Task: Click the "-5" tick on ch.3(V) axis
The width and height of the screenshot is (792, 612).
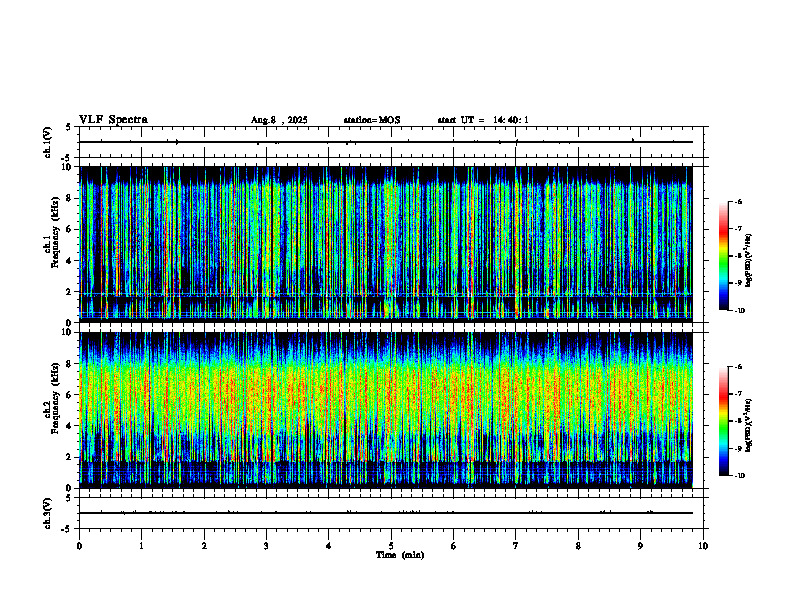Action: [67, 529]
